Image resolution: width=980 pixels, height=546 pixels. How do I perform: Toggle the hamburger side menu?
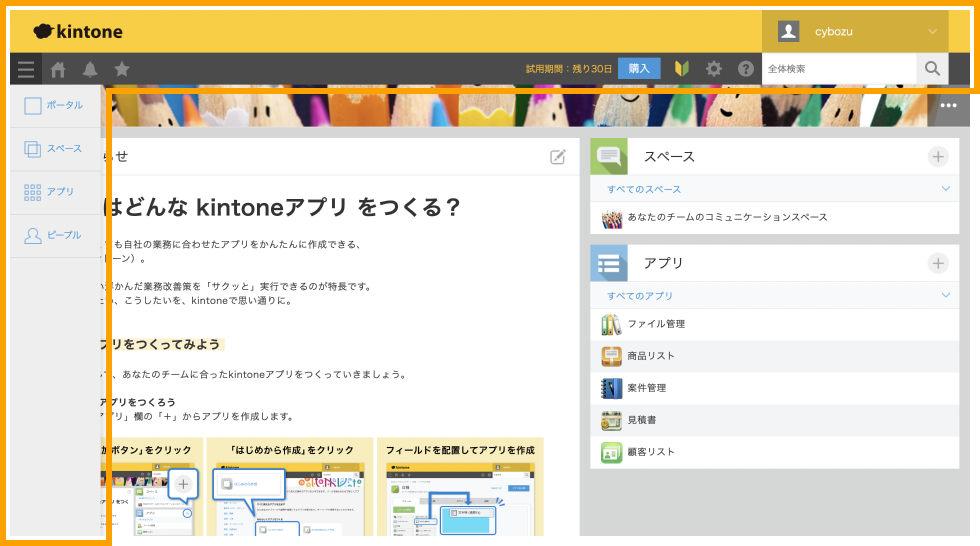point(26,69)
